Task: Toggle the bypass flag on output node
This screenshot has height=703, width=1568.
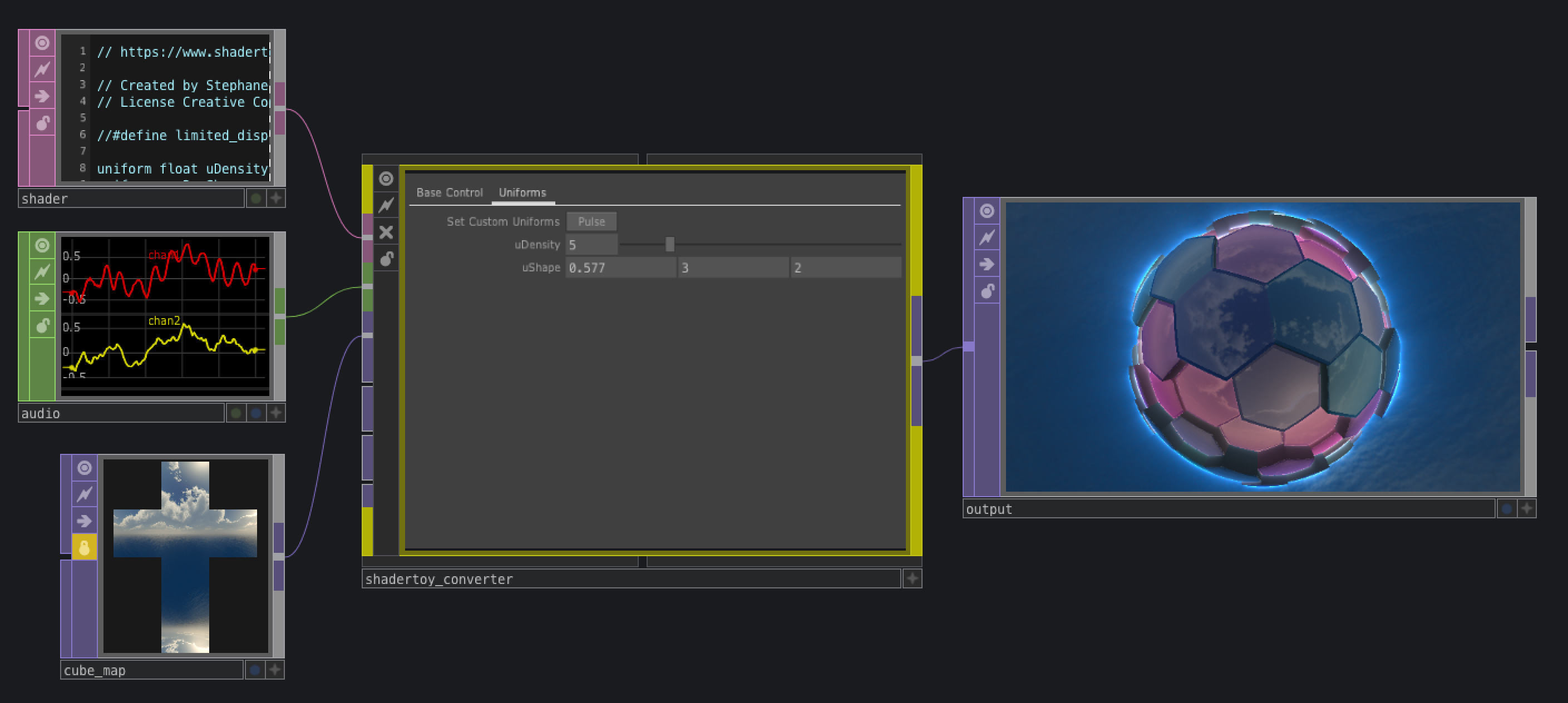Action: (987, 237)
